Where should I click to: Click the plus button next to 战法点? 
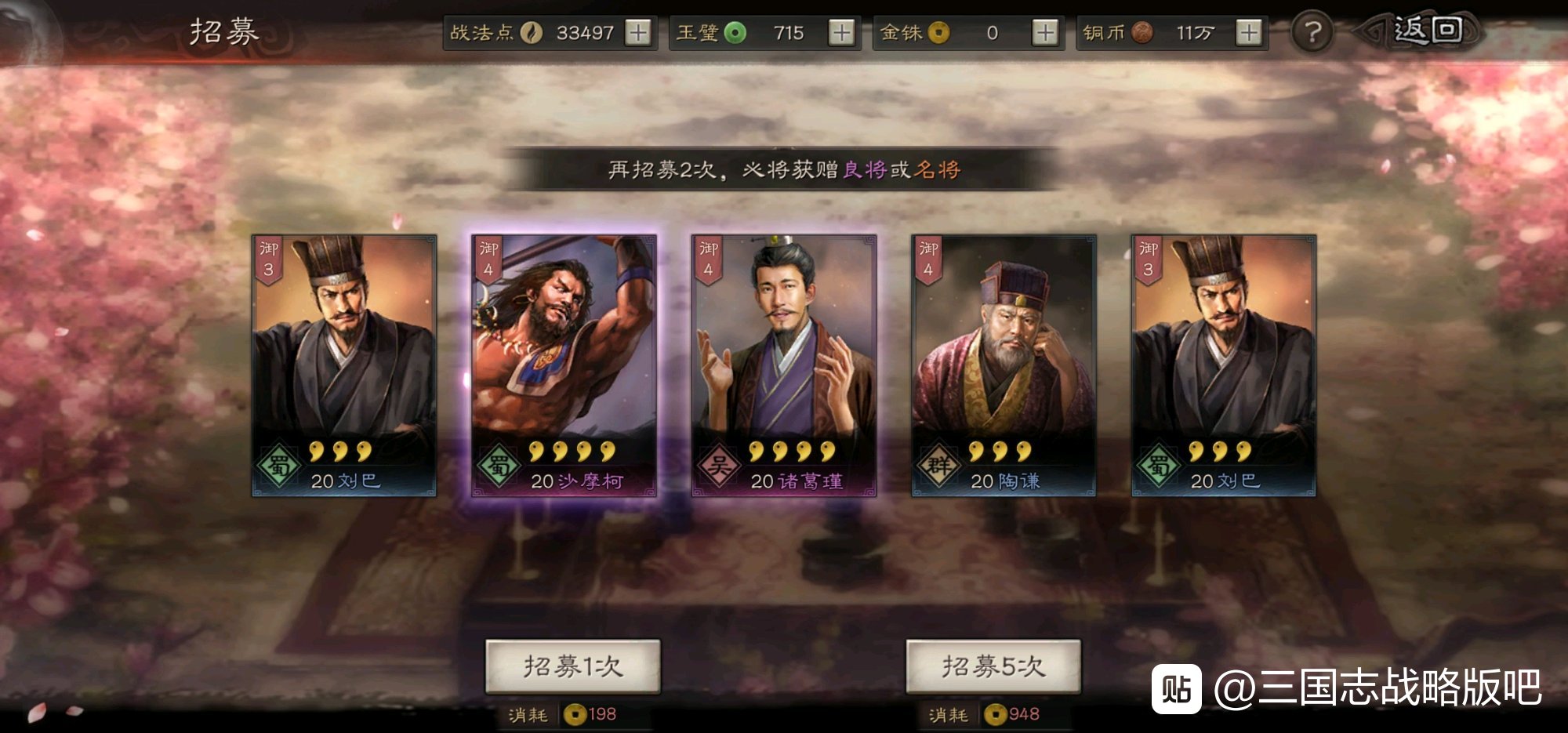(638, 33)
